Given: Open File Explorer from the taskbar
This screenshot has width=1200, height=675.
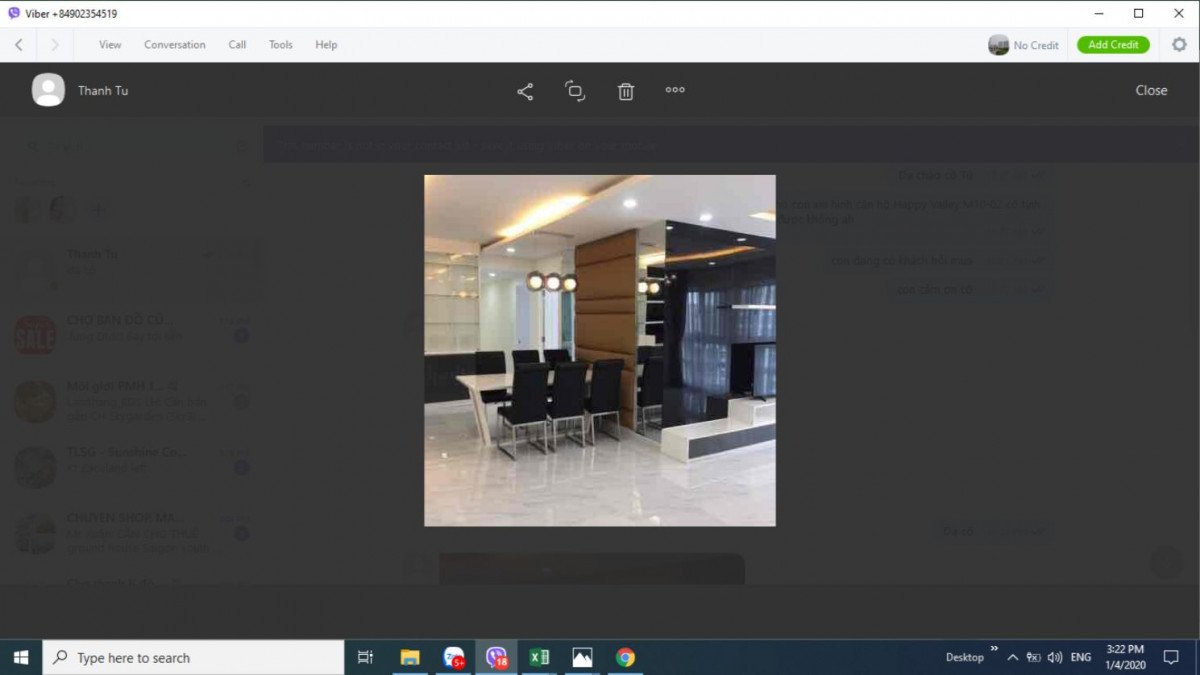Looking at the screenshot, I should [x=410, y=657].
